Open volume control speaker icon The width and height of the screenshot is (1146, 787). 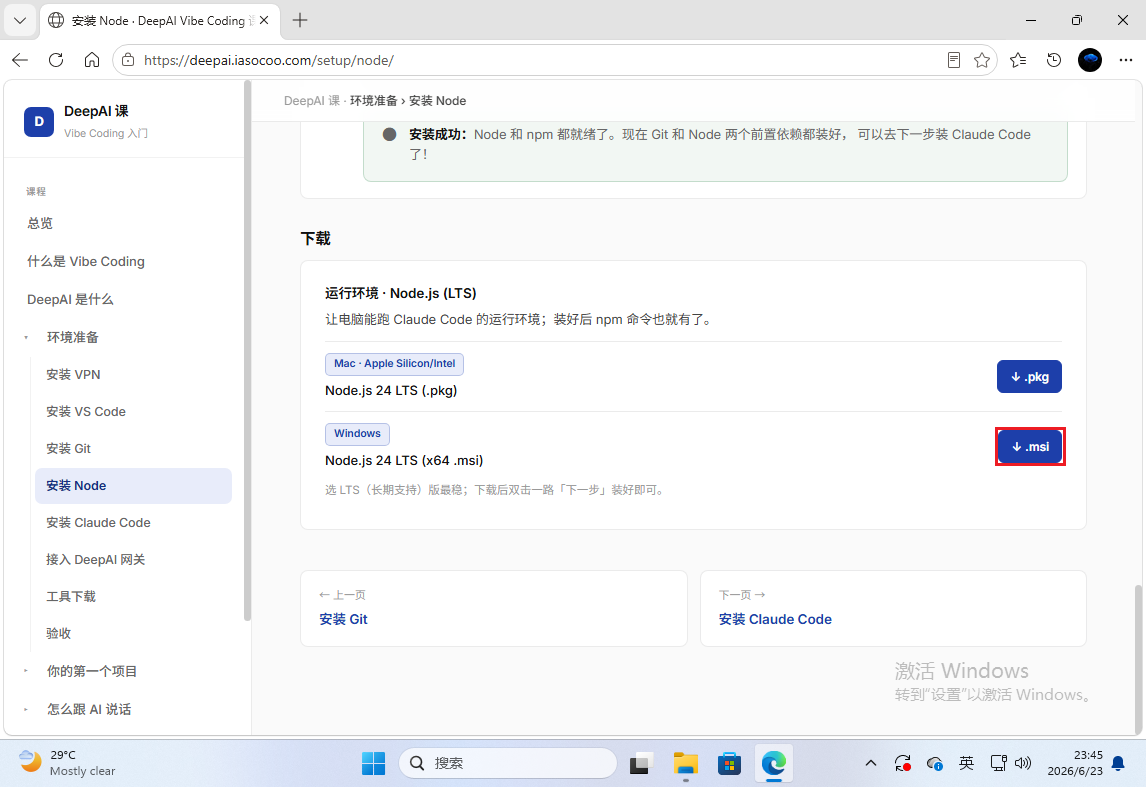(x=1022, y=764)
